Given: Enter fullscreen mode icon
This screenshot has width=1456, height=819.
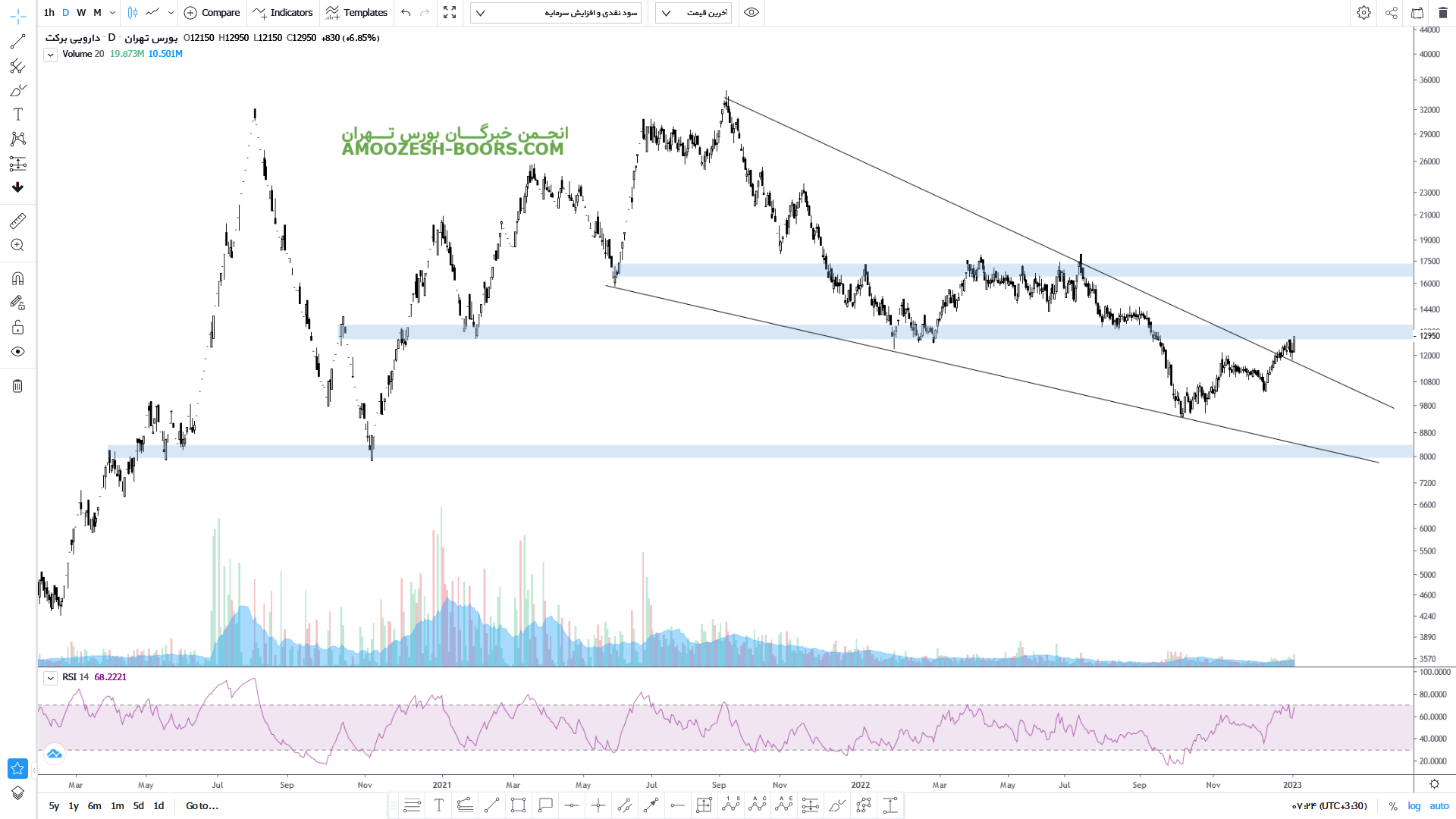Looking at the screenshot, I should pyautogui.click(x=450, y=12).
